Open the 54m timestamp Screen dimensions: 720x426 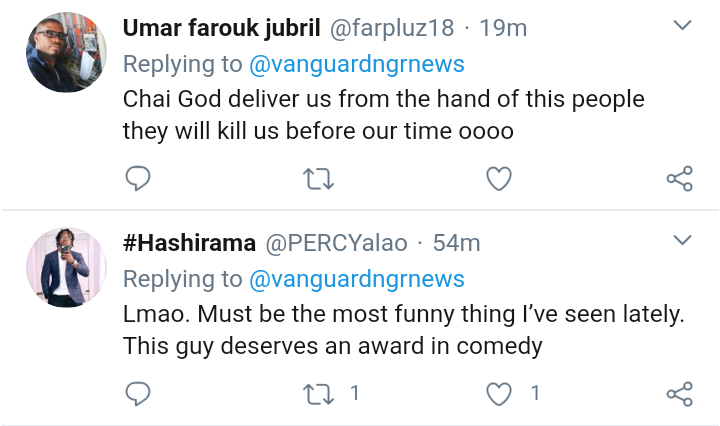coord(456,243)
